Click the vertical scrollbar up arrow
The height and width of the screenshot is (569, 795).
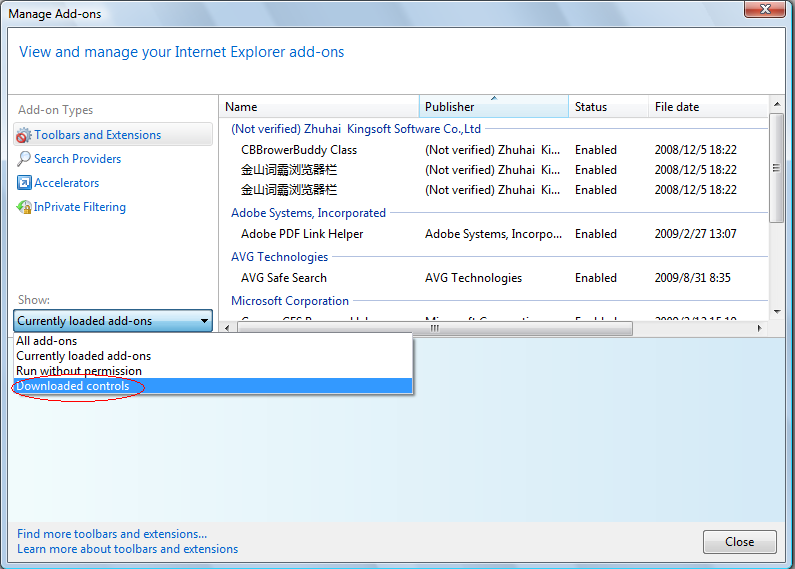pyautogui.click(x=777, y=104)
